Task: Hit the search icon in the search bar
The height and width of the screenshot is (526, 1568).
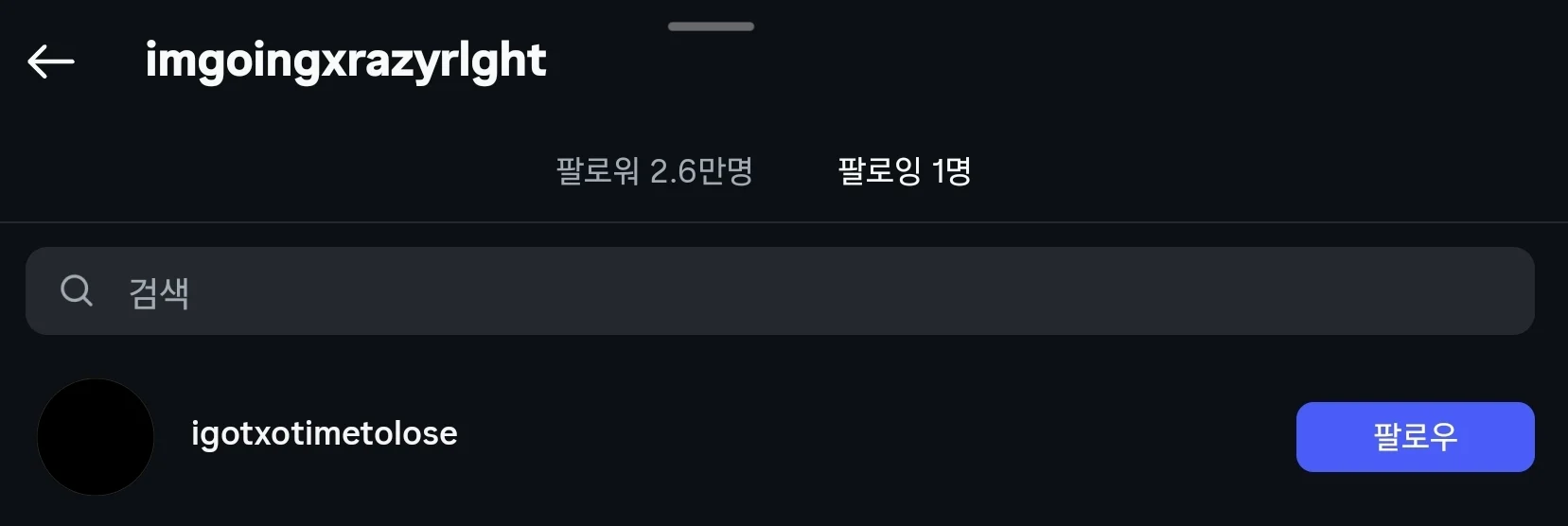Action: (x=77, y=290)
